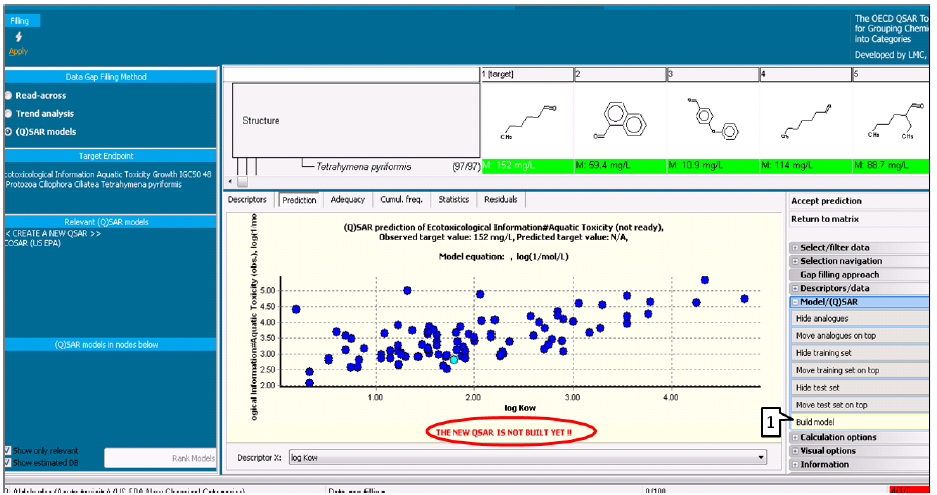Click the Apply lightning icon
The image size is (937, 495).
[19, 37]
